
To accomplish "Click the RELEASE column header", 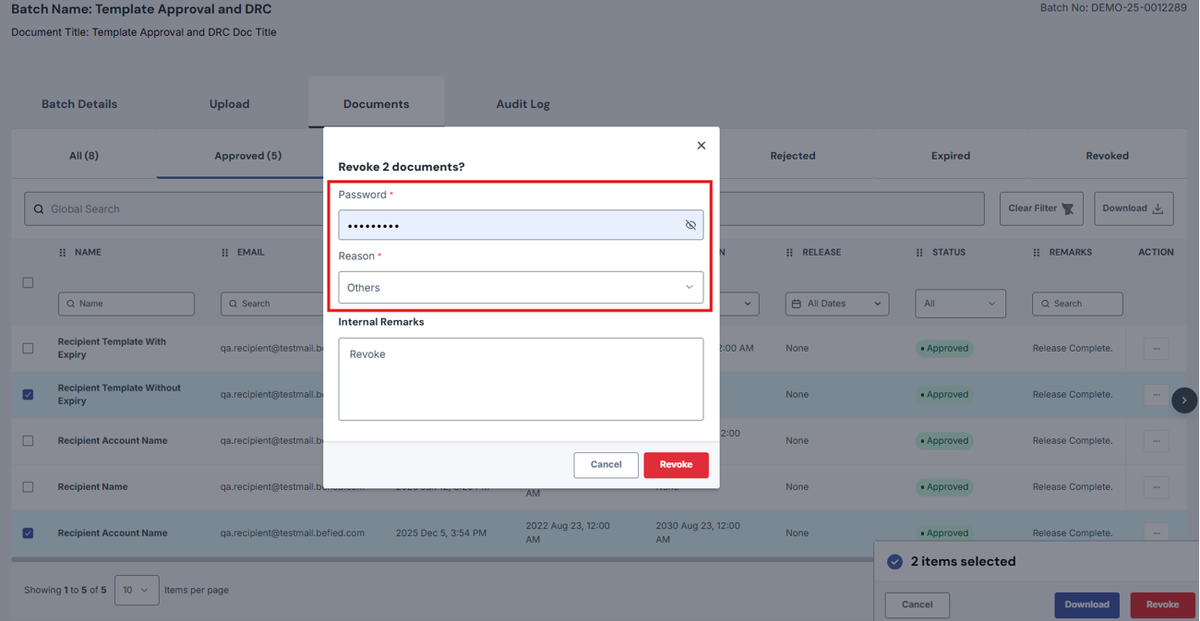I will pos(821,253).
